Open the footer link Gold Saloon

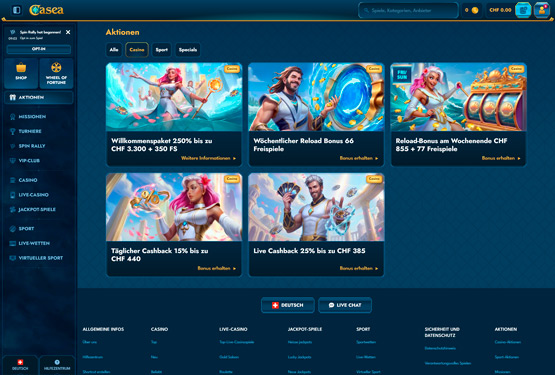229,357
